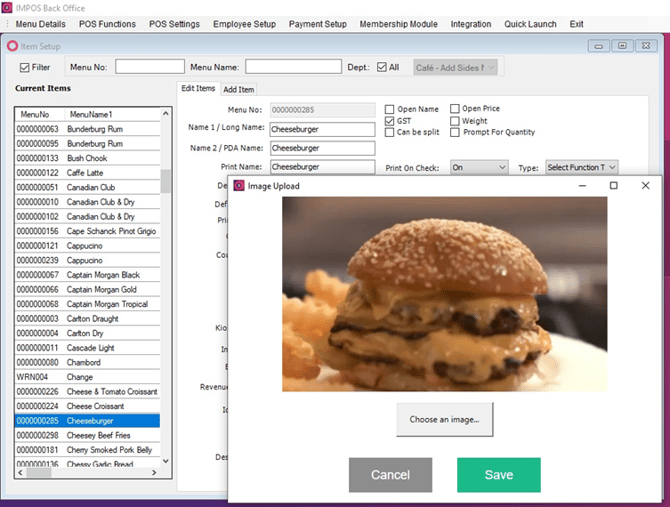Open the POS Functions menu

107,24
